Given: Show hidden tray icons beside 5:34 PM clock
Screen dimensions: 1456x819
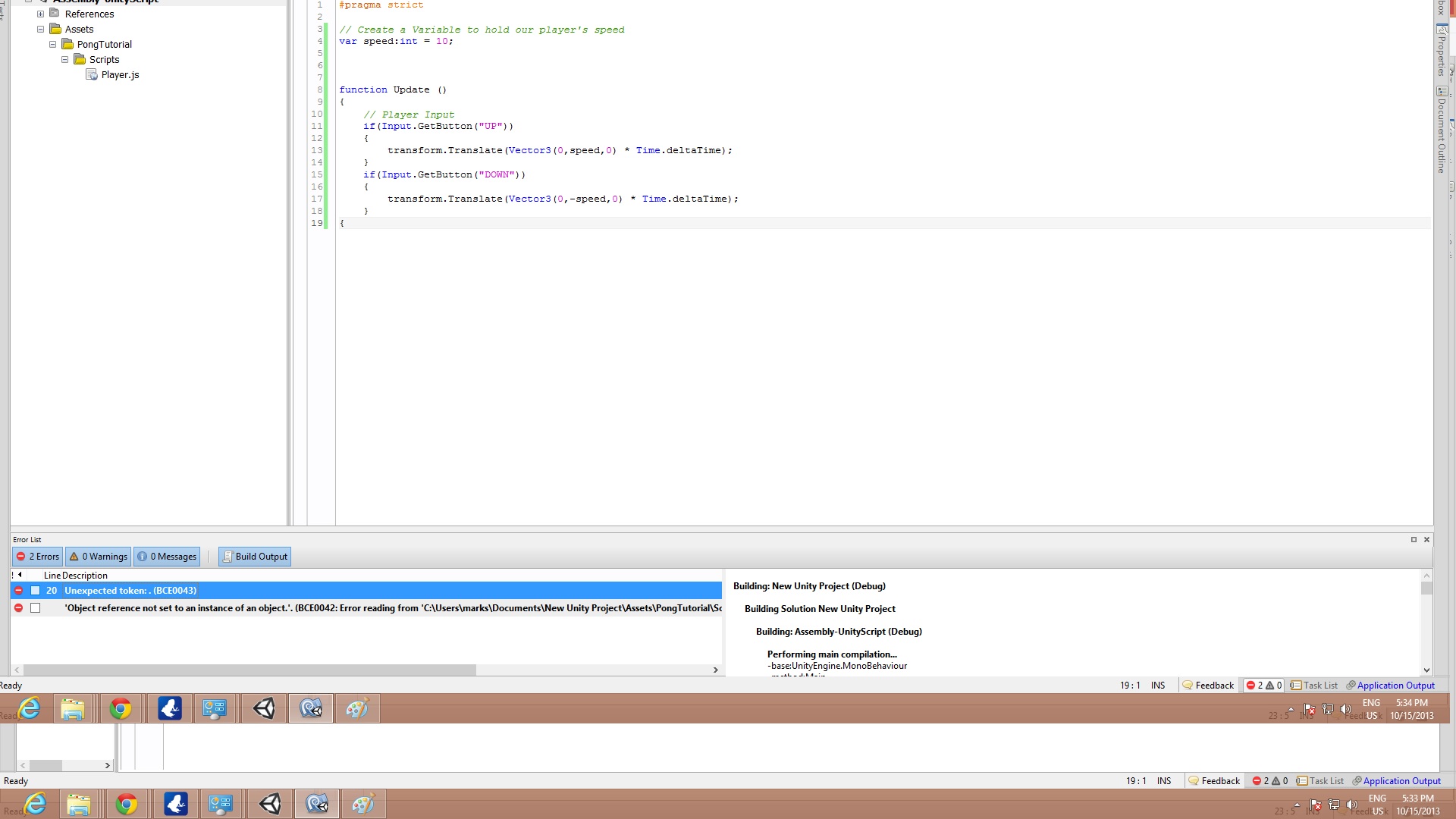Looking at the screenshot, I should pos(1291,709).
